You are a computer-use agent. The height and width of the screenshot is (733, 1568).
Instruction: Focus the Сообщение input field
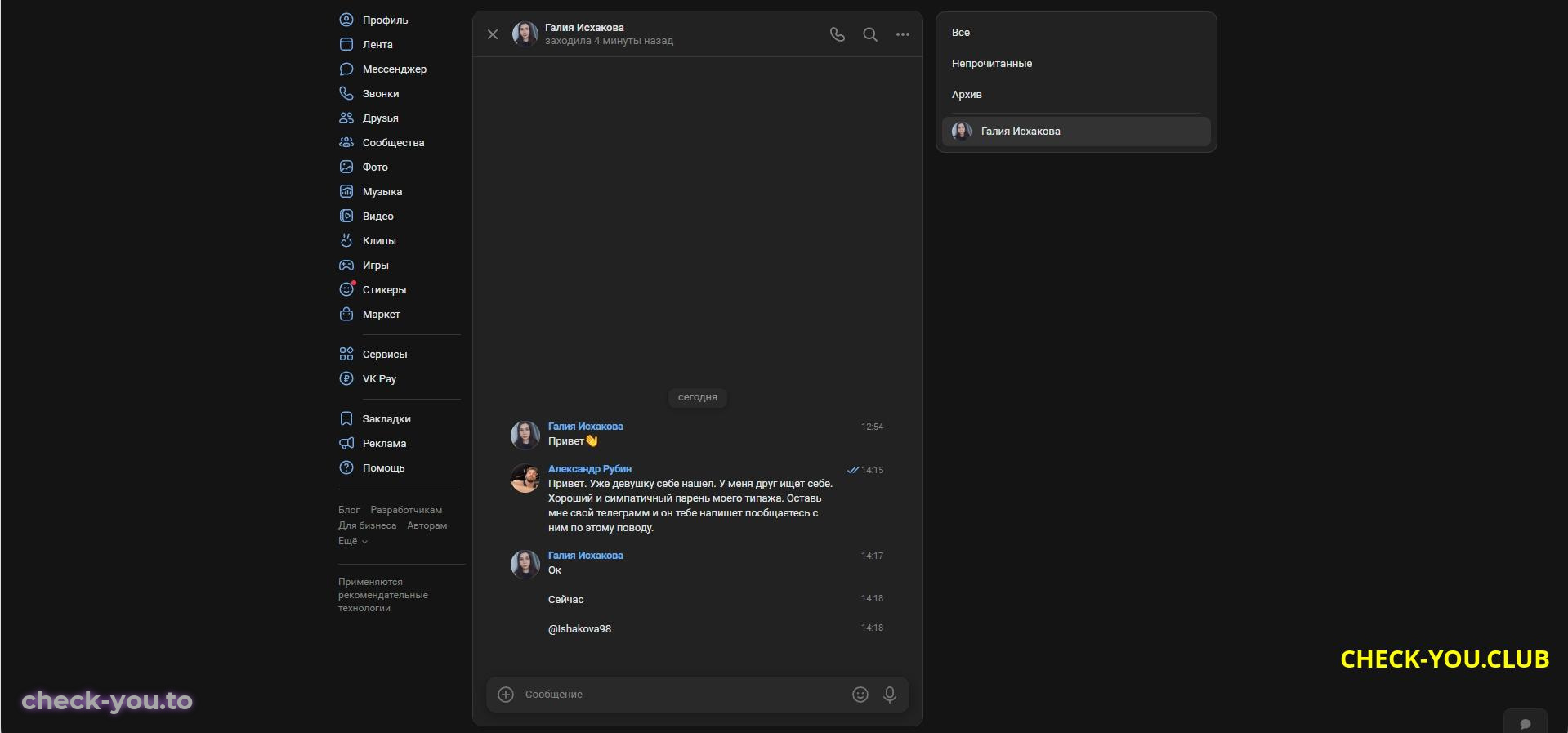(x=682, y=695)
